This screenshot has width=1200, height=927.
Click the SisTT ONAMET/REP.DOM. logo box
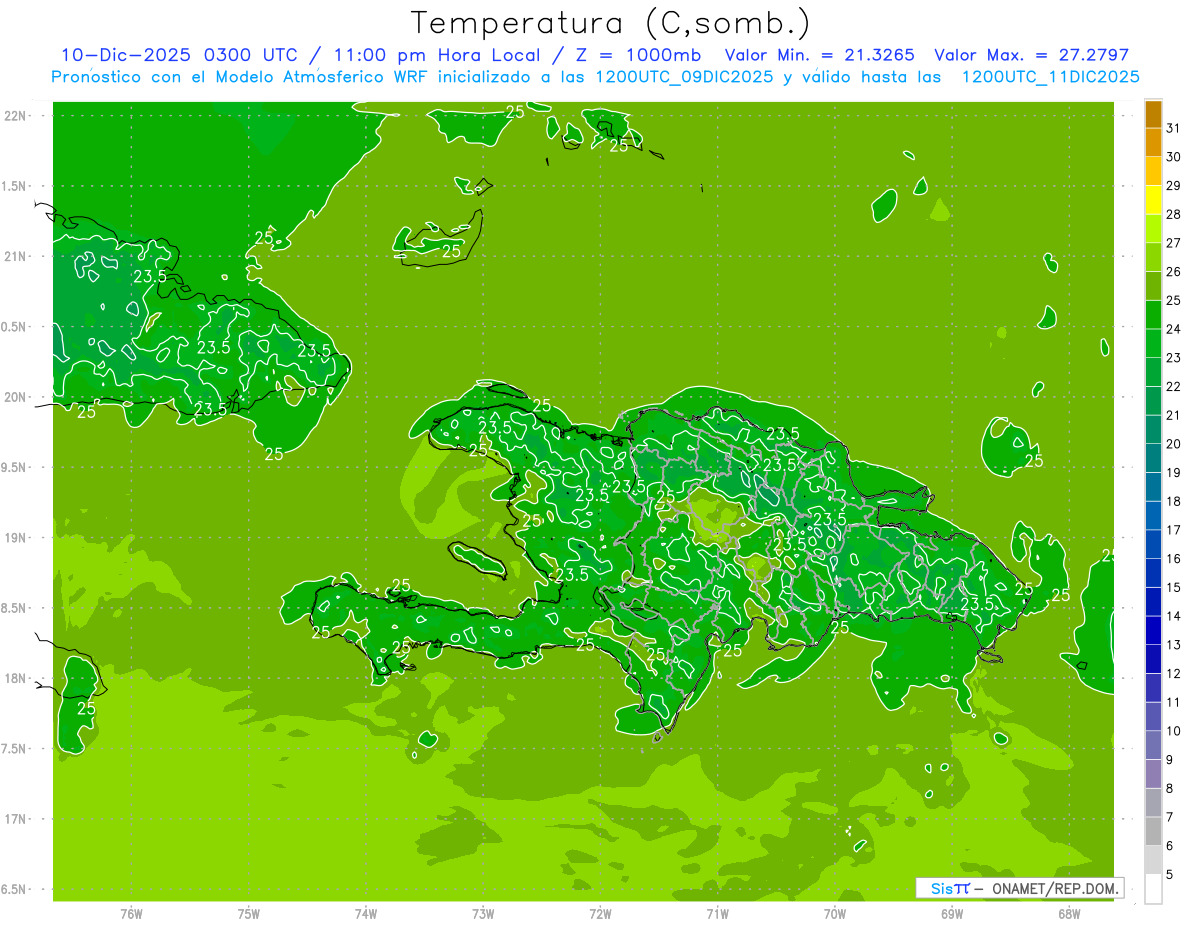coord(1019,888)
